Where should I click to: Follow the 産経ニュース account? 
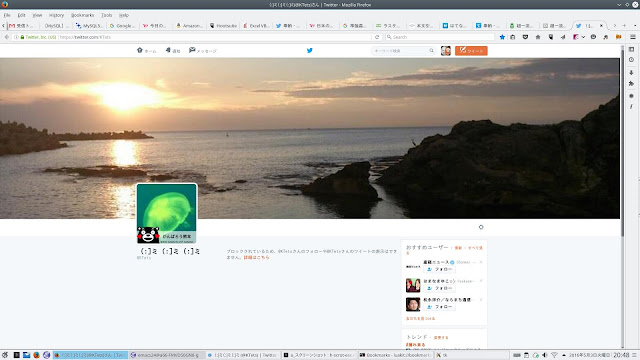click(440, 269)
